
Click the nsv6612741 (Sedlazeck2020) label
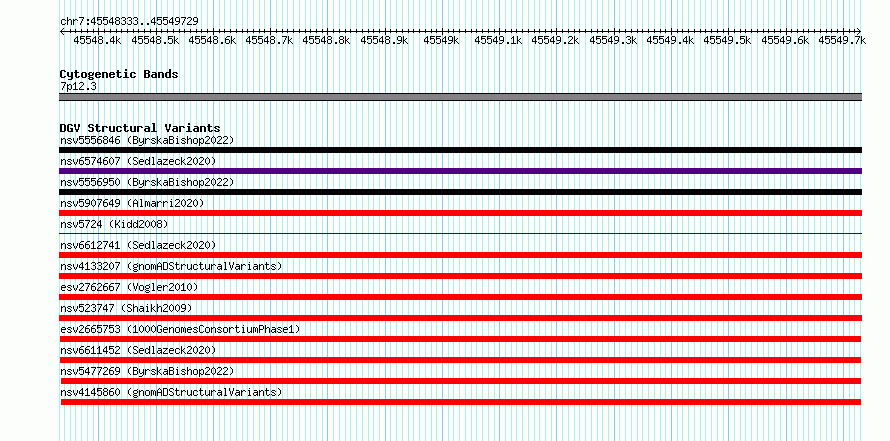tap(138, 245)
